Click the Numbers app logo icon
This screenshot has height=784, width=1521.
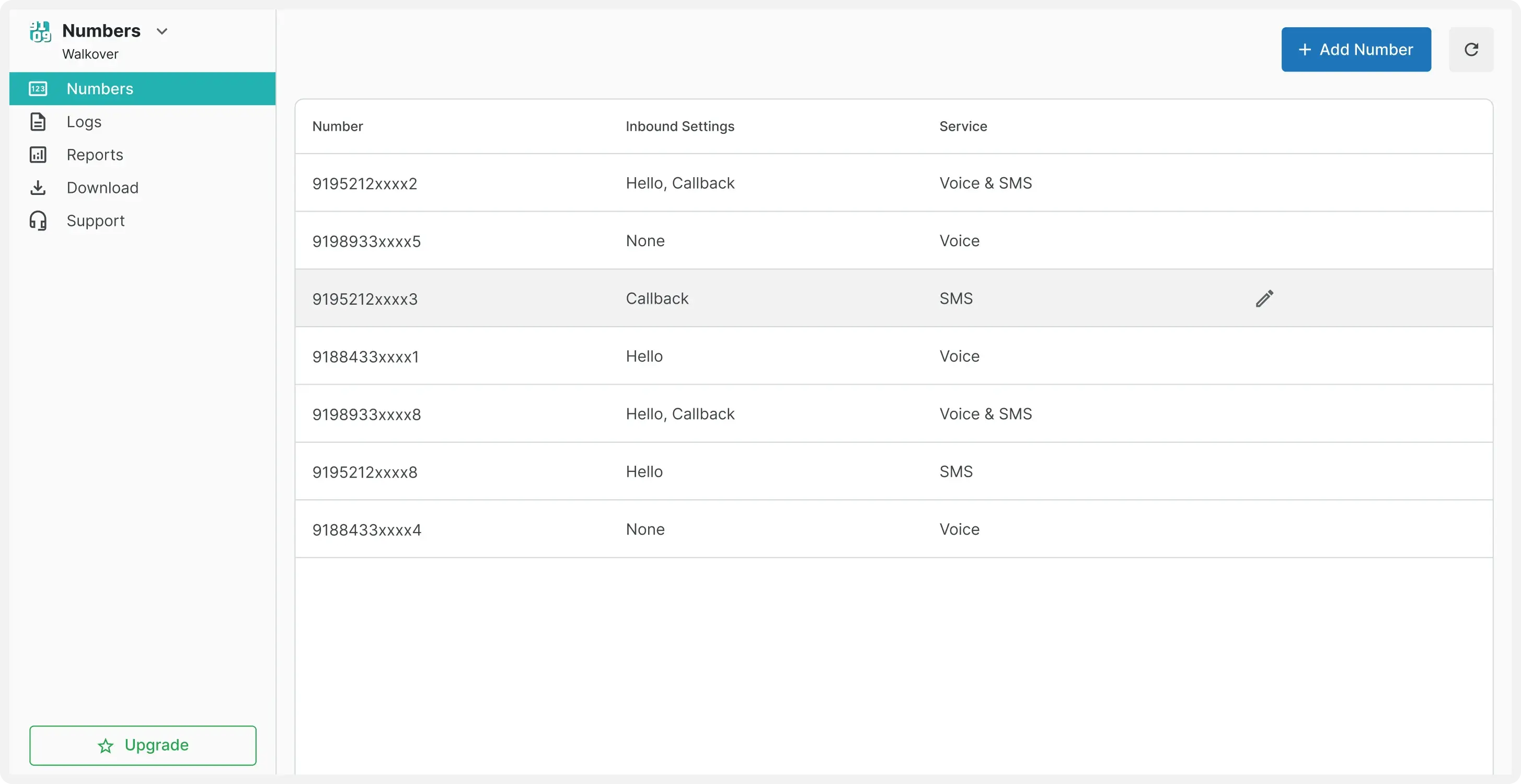[40, 32]
